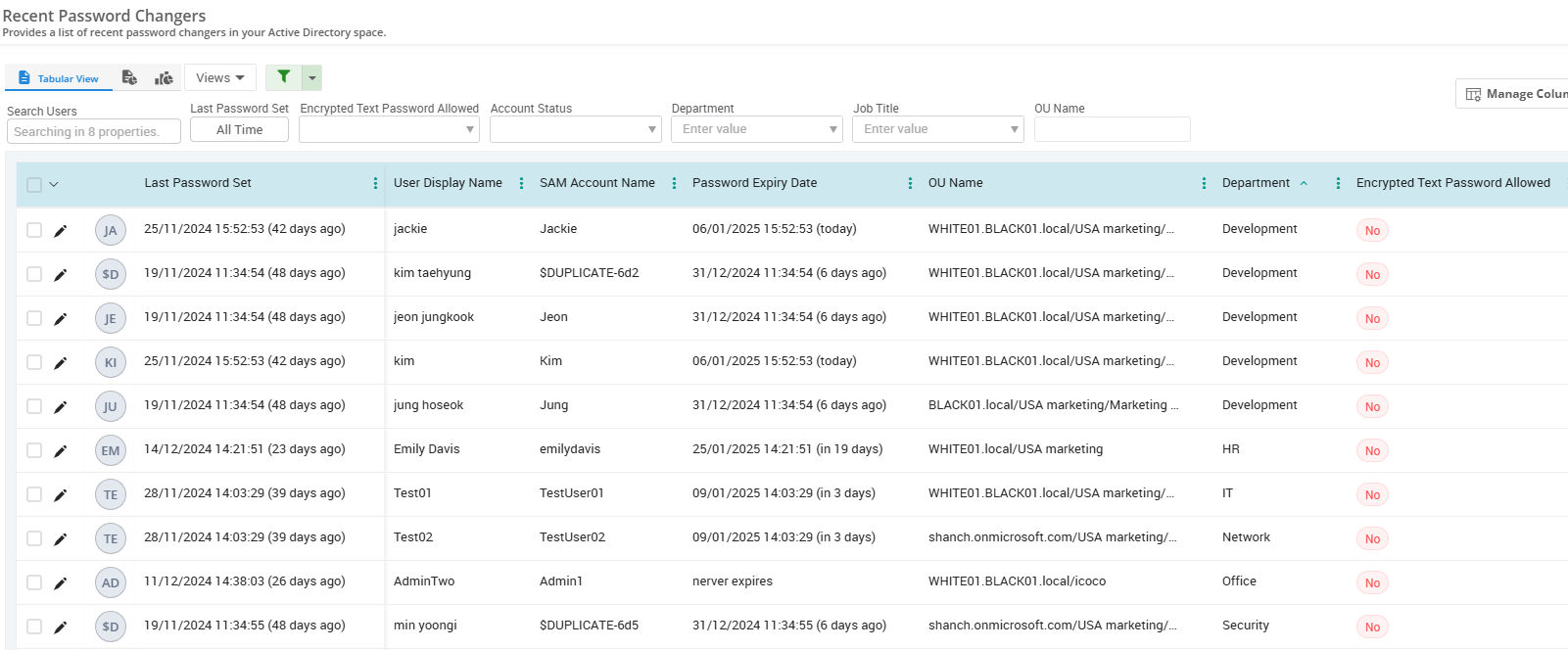The width and height of the screenshot is (1568, 650).
Task: Click the KI avatar for kim
Action: point(111,362)
